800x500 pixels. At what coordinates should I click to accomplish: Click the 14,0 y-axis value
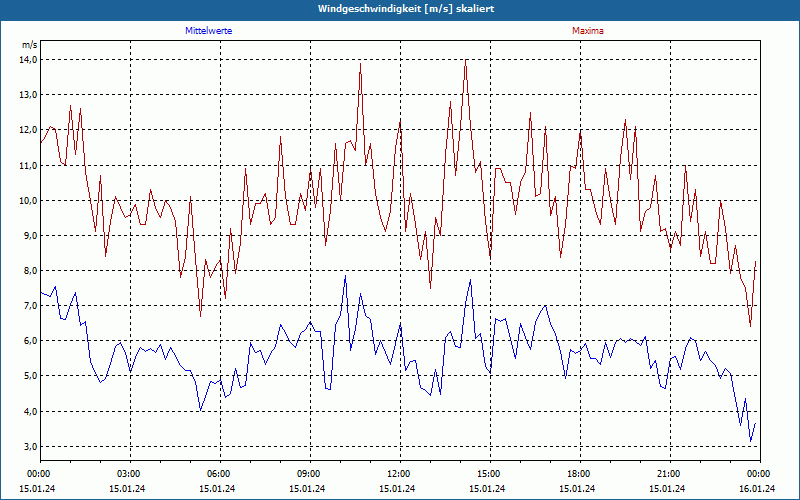[29, 60]
